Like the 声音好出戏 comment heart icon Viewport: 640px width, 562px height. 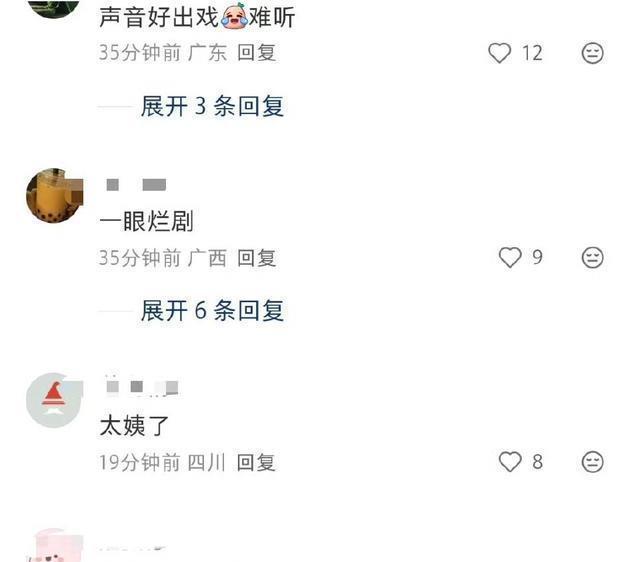(499, 53)
